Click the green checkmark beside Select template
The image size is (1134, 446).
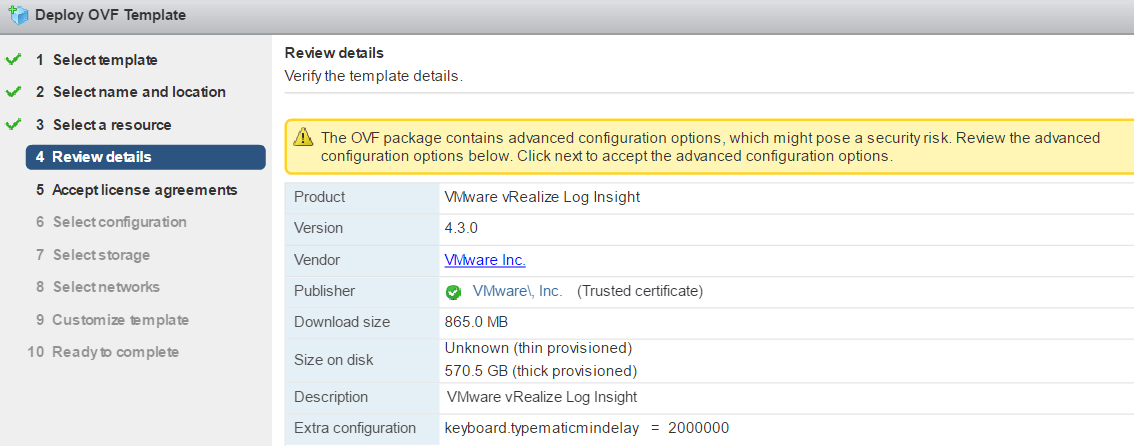[13, 60]
